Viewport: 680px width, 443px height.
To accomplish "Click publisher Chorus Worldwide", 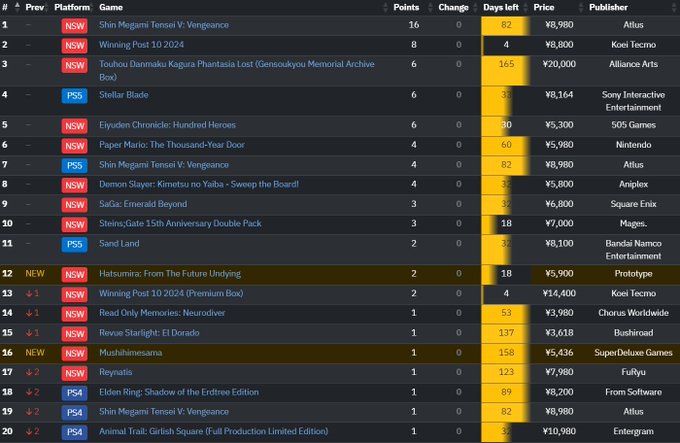I will click(x=633, y=313).
